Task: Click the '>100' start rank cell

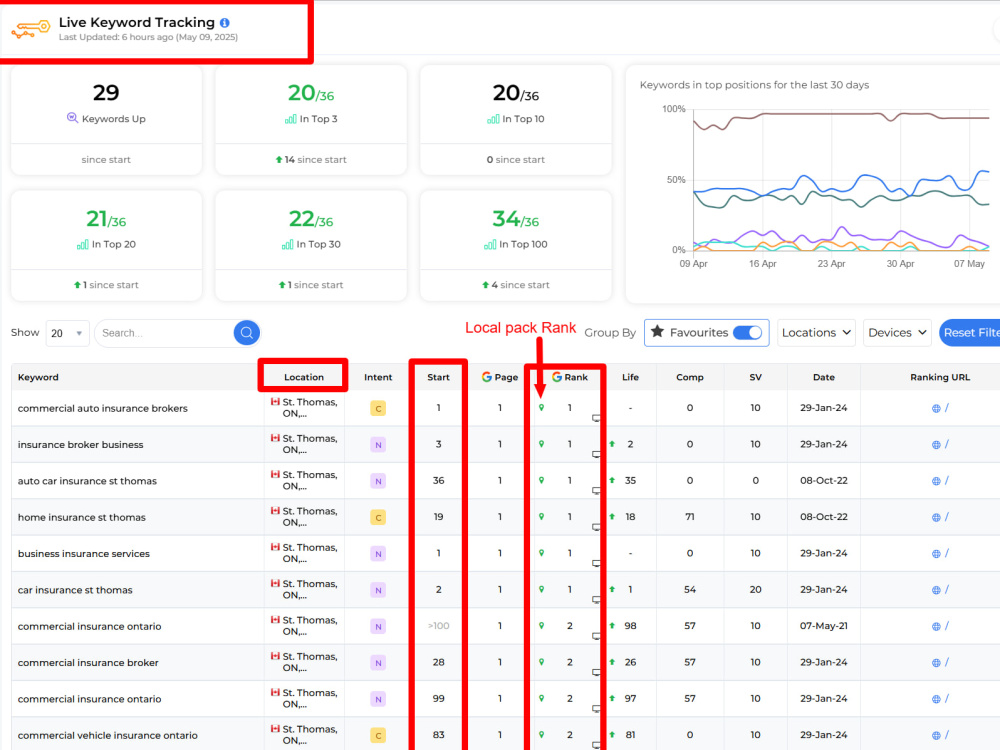Action: point(438,626)
